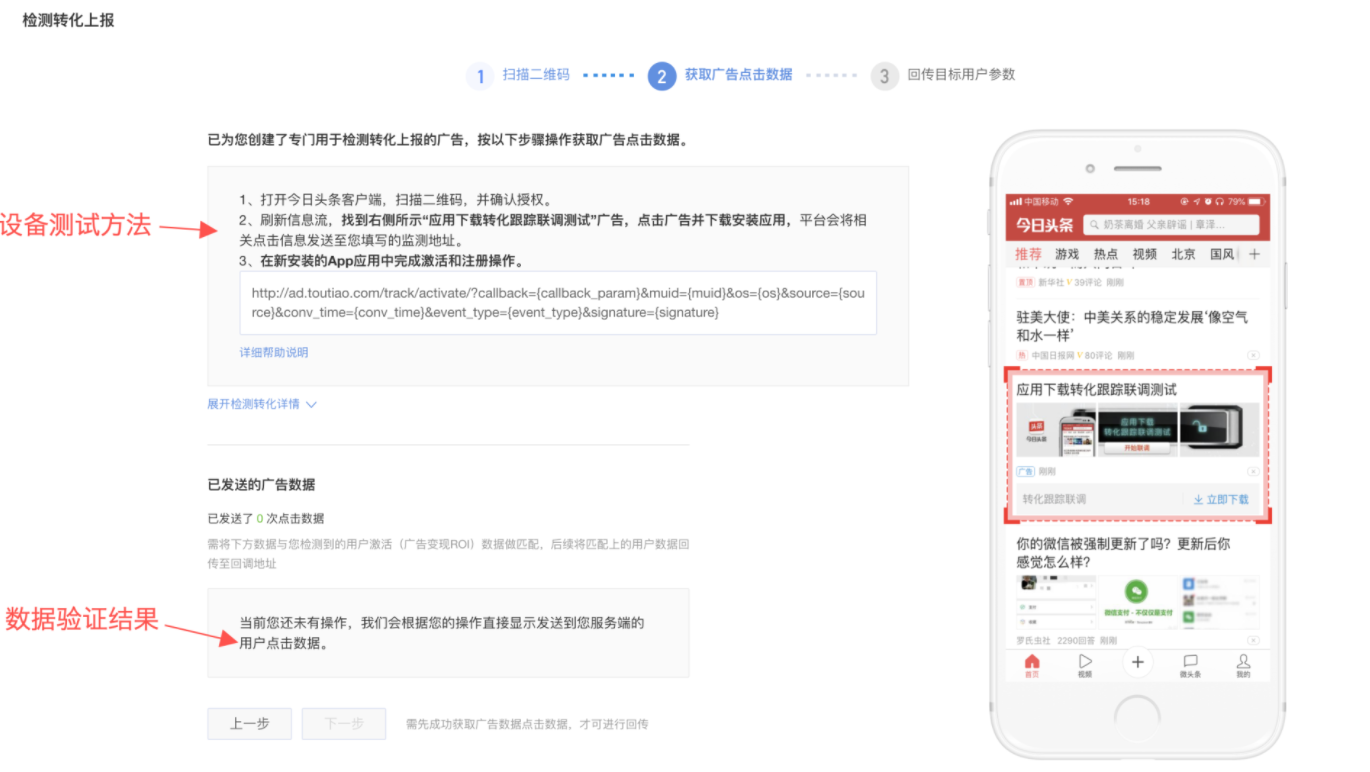1370x772 pixels.
Task: Tap 立即下载 in the test ad
Action: click(1221, 499)
